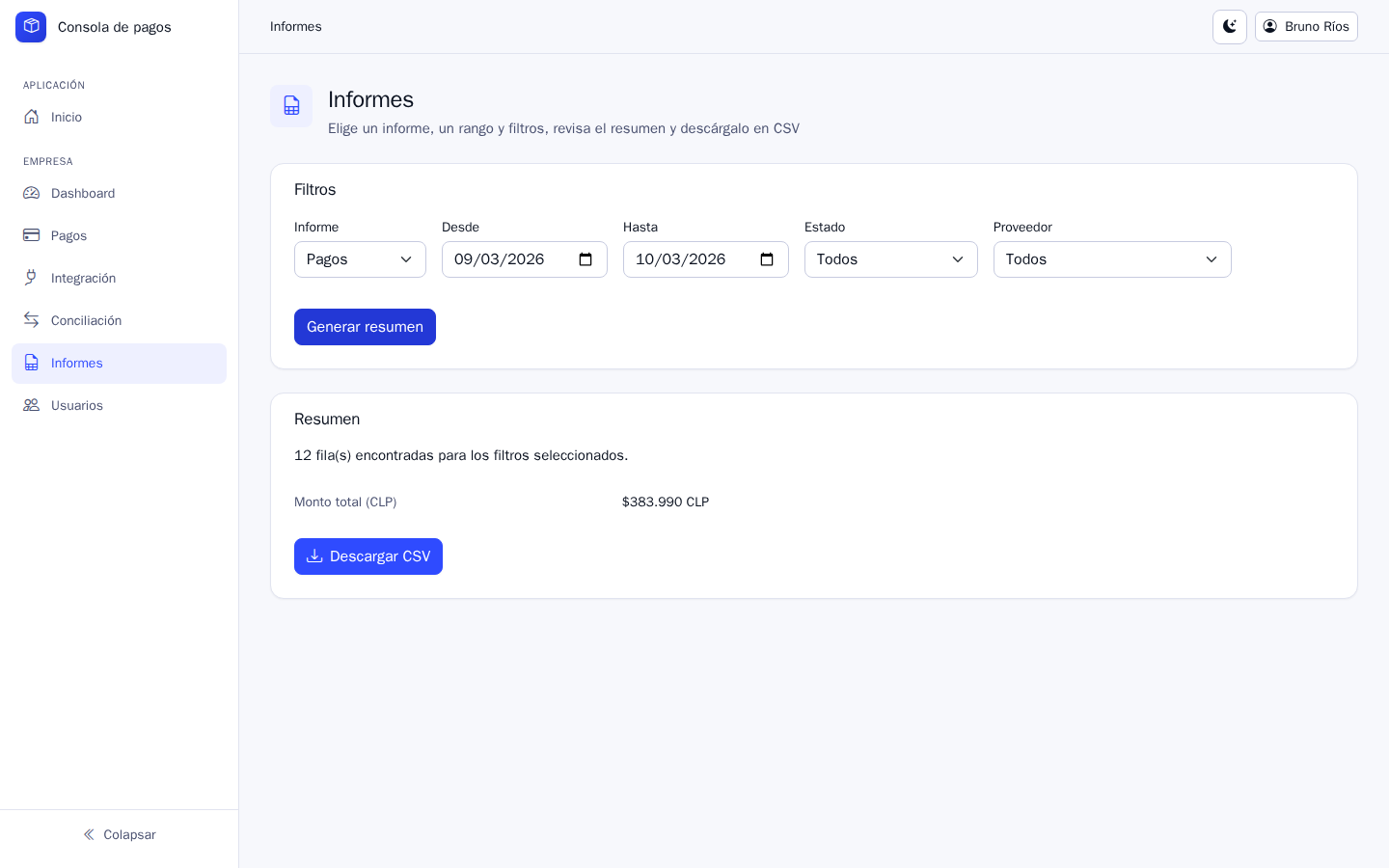Click the Pagos credit card icon
The image size is (1389, 868).
(32, 235)
